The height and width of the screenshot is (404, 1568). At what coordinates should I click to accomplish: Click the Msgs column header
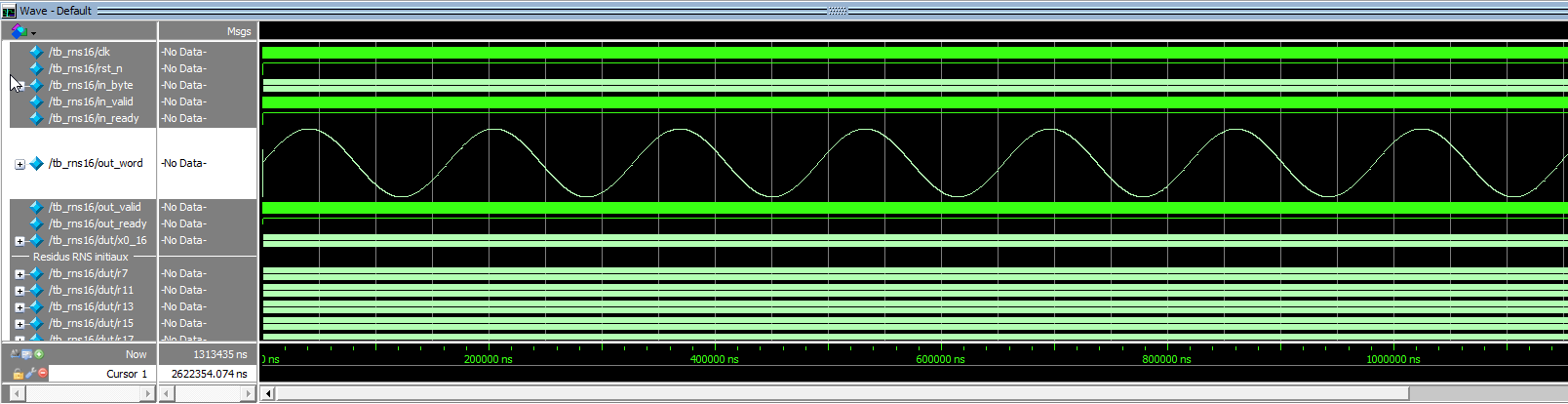(238, 31)
